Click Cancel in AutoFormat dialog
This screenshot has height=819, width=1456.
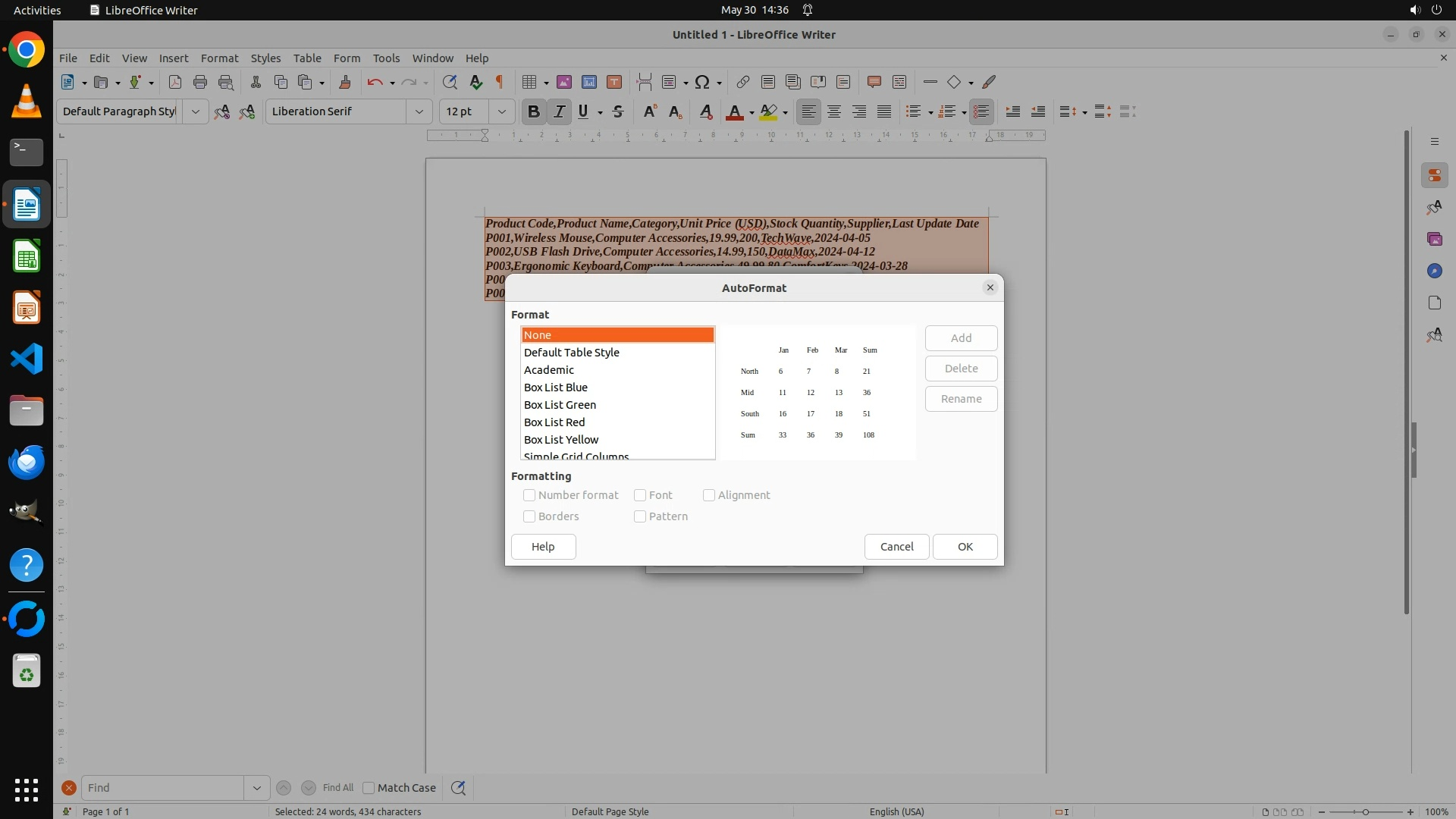(x=896, y=547)
